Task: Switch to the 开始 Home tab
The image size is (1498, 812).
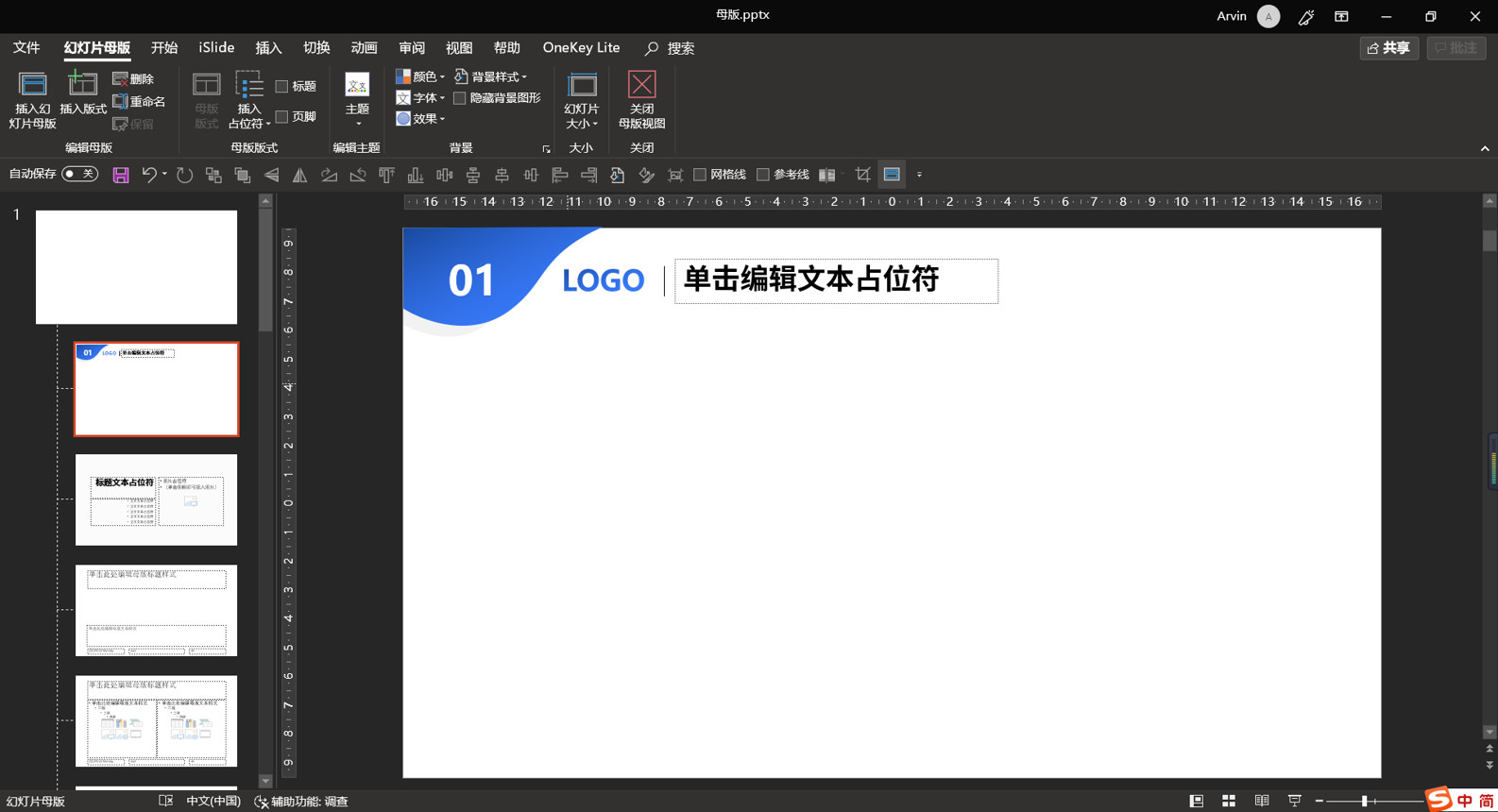Action: (x=164, y=48)
